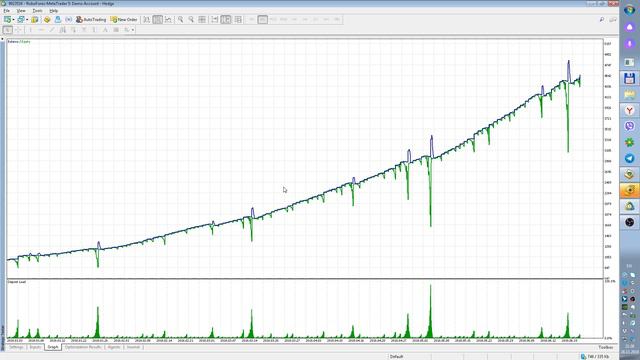Click the yellow folder icon after Profiles
The image size is (640, 360).
click(35, 20)
